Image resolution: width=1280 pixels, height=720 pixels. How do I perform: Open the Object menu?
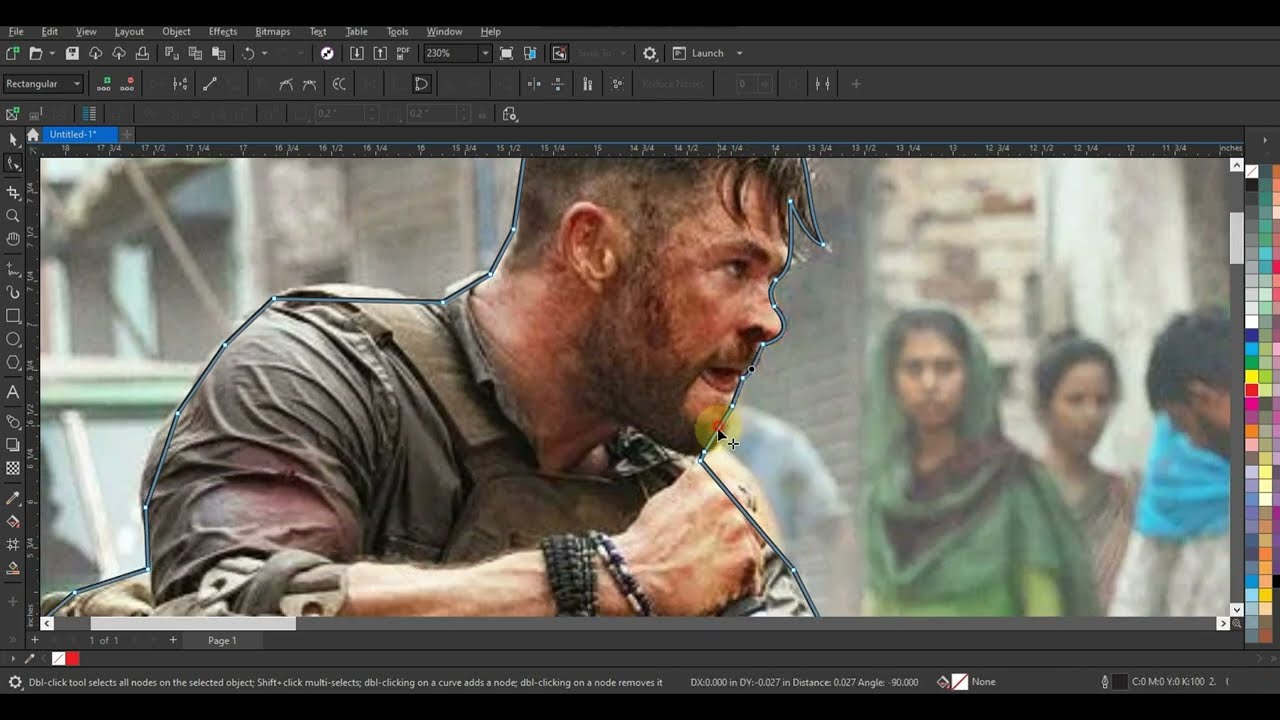pyautogui.click(x=176, y=31)
